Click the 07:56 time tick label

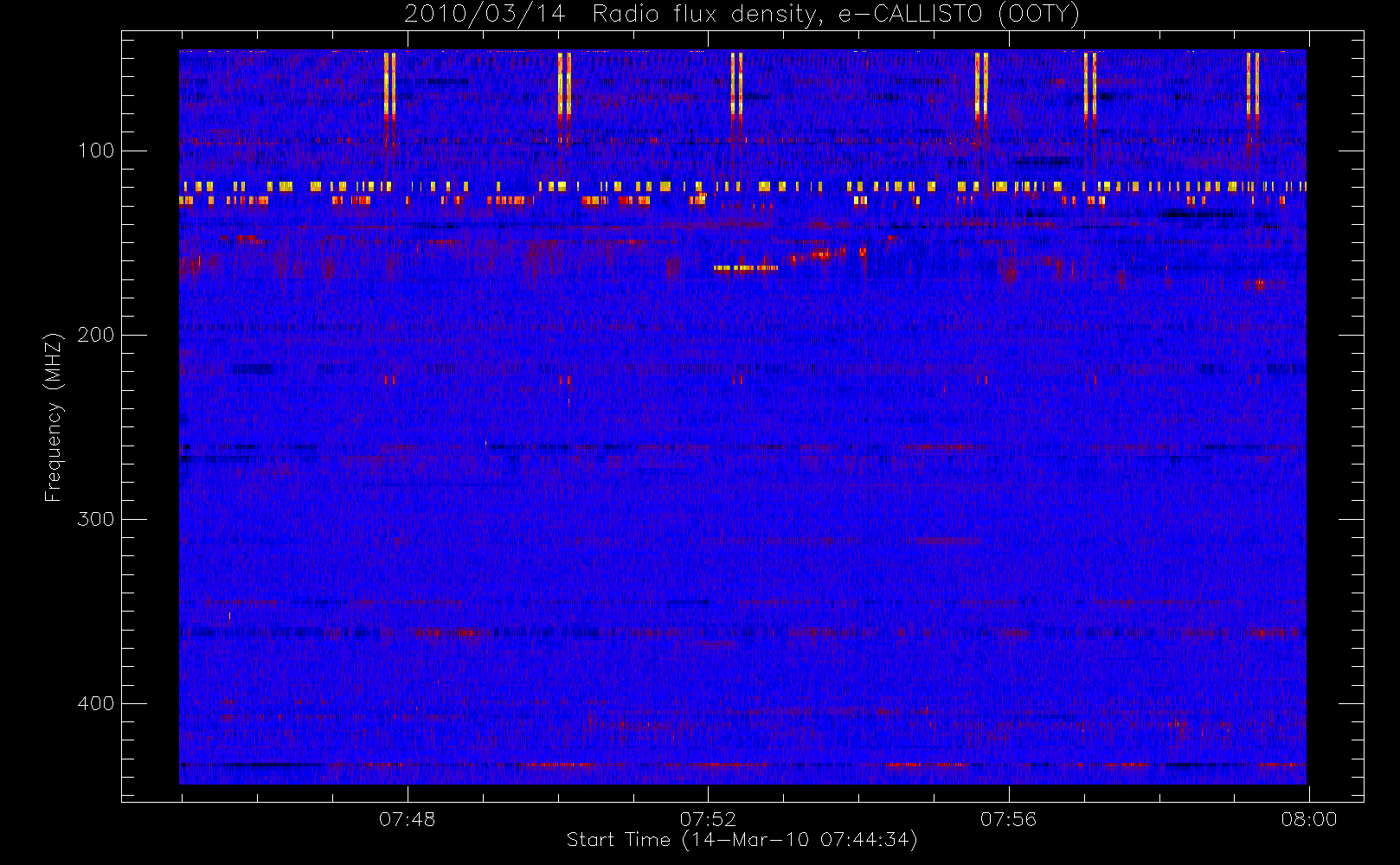(1008, 819)
